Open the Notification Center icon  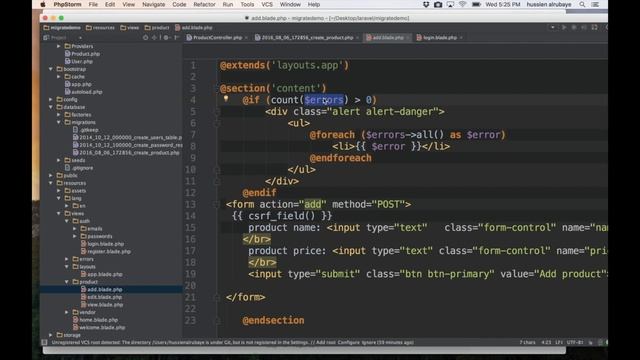[596, 4]
